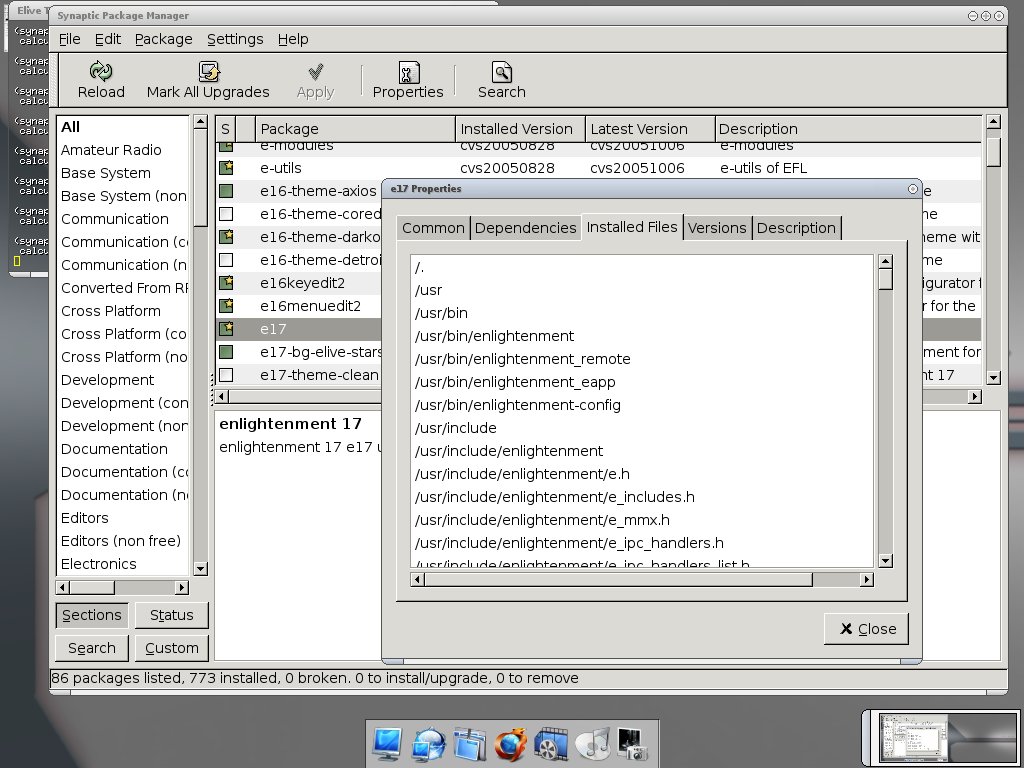
Task: Mark the e16-theme-detroi checkbox
Action: click(226, 260)
